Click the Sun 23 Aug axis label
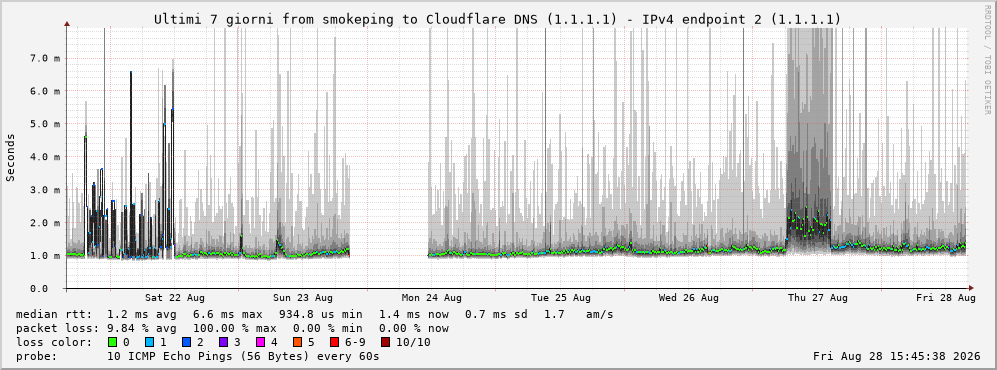The height and width of the screenshot is (370, 997). (303, 298)
